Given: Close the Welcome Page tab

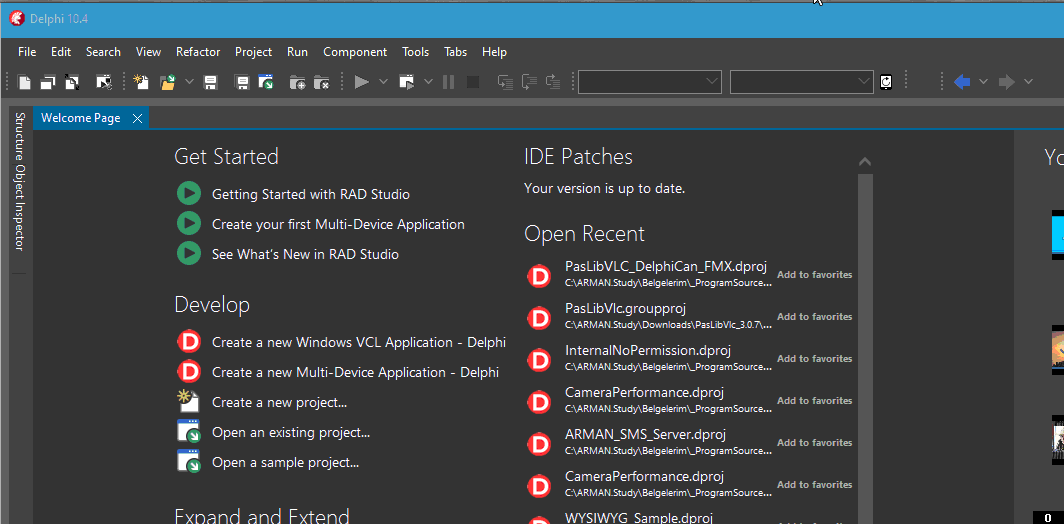Looking at the screenshot, I should [x=137, y=118].
